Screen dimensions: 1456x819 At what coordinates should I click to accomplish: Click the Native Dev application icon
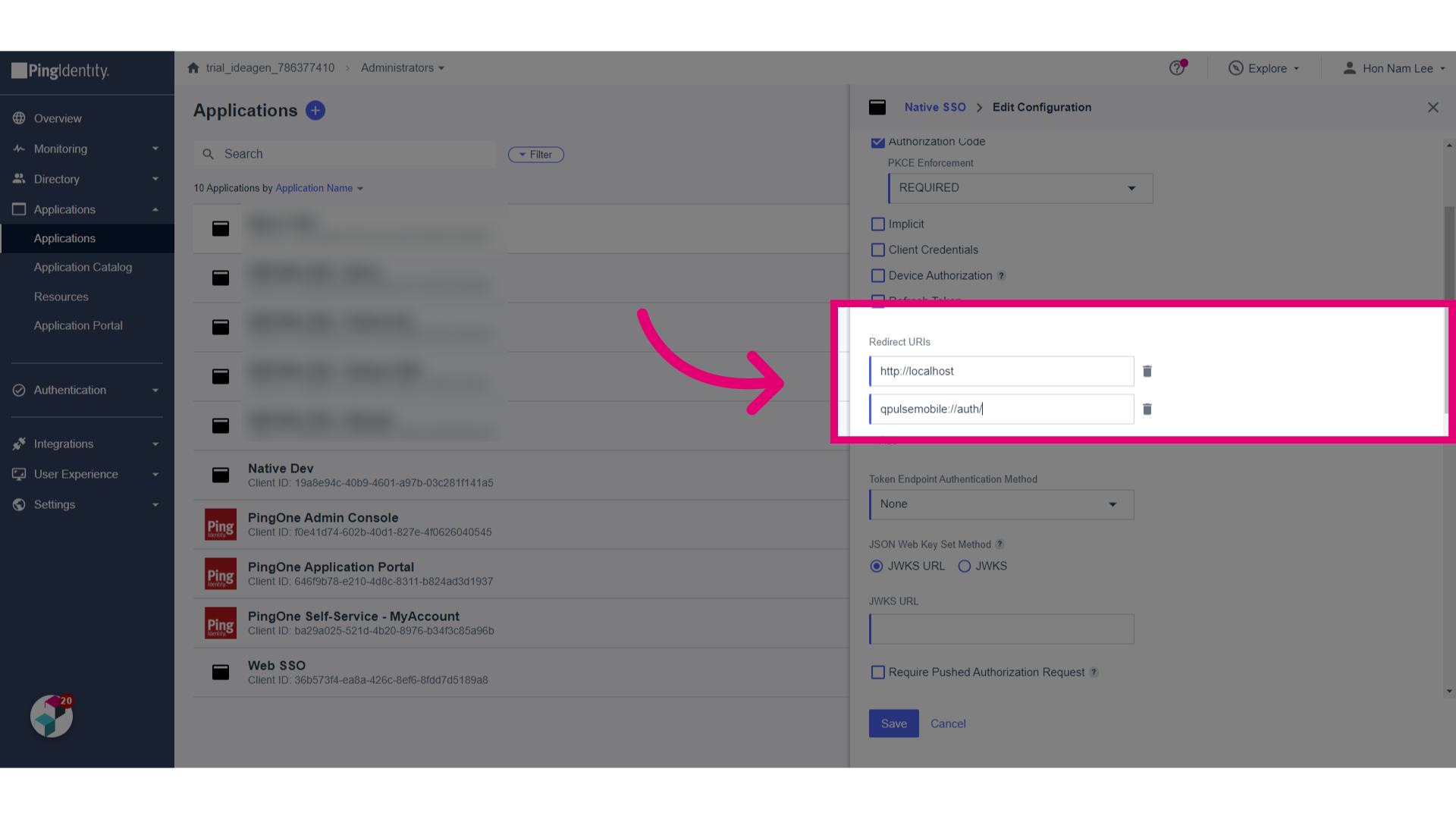[x=221, y=475]
